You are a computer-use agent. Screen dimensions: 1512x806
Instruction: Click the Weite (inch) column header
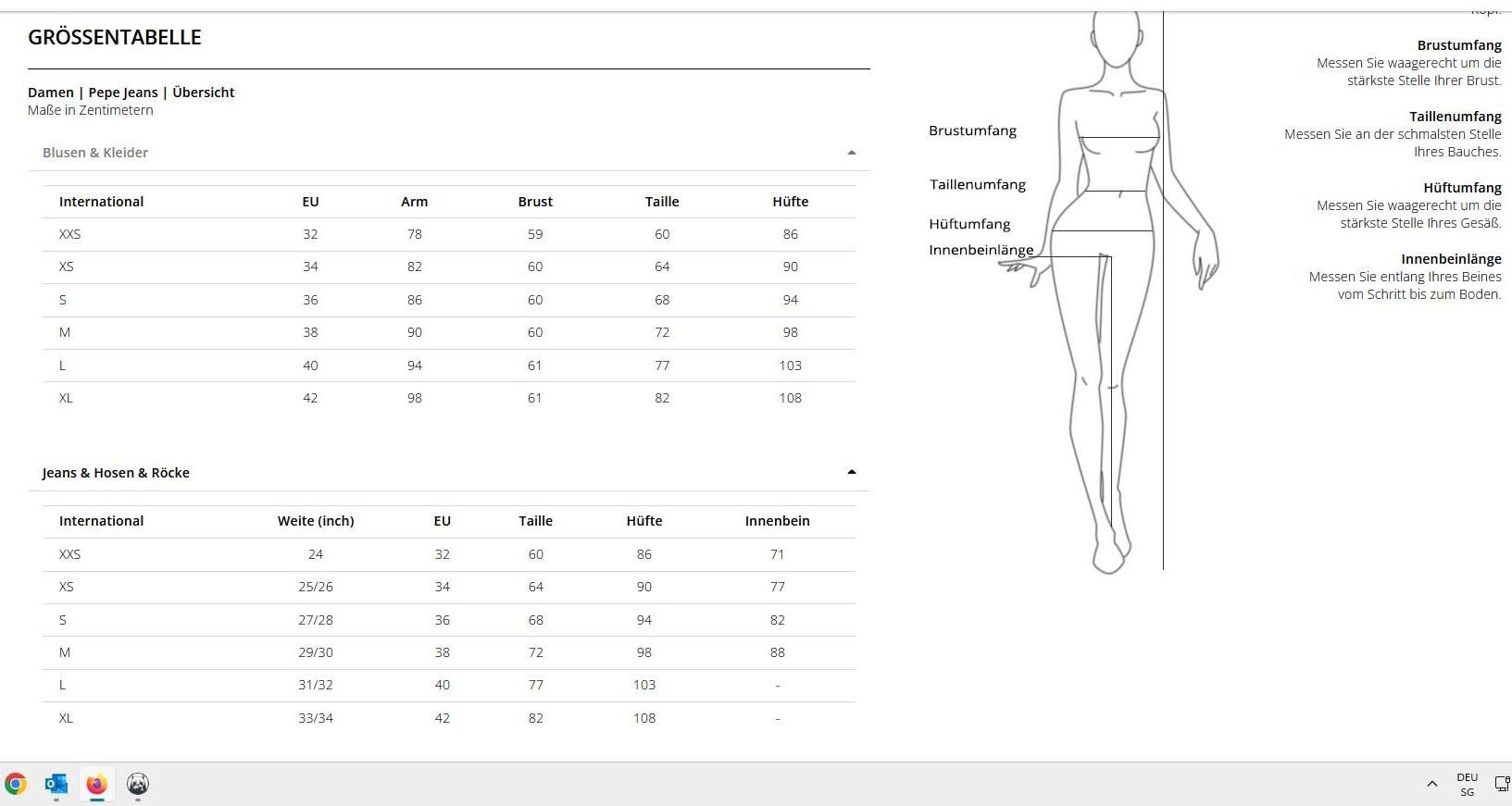(x=316, y=521)
